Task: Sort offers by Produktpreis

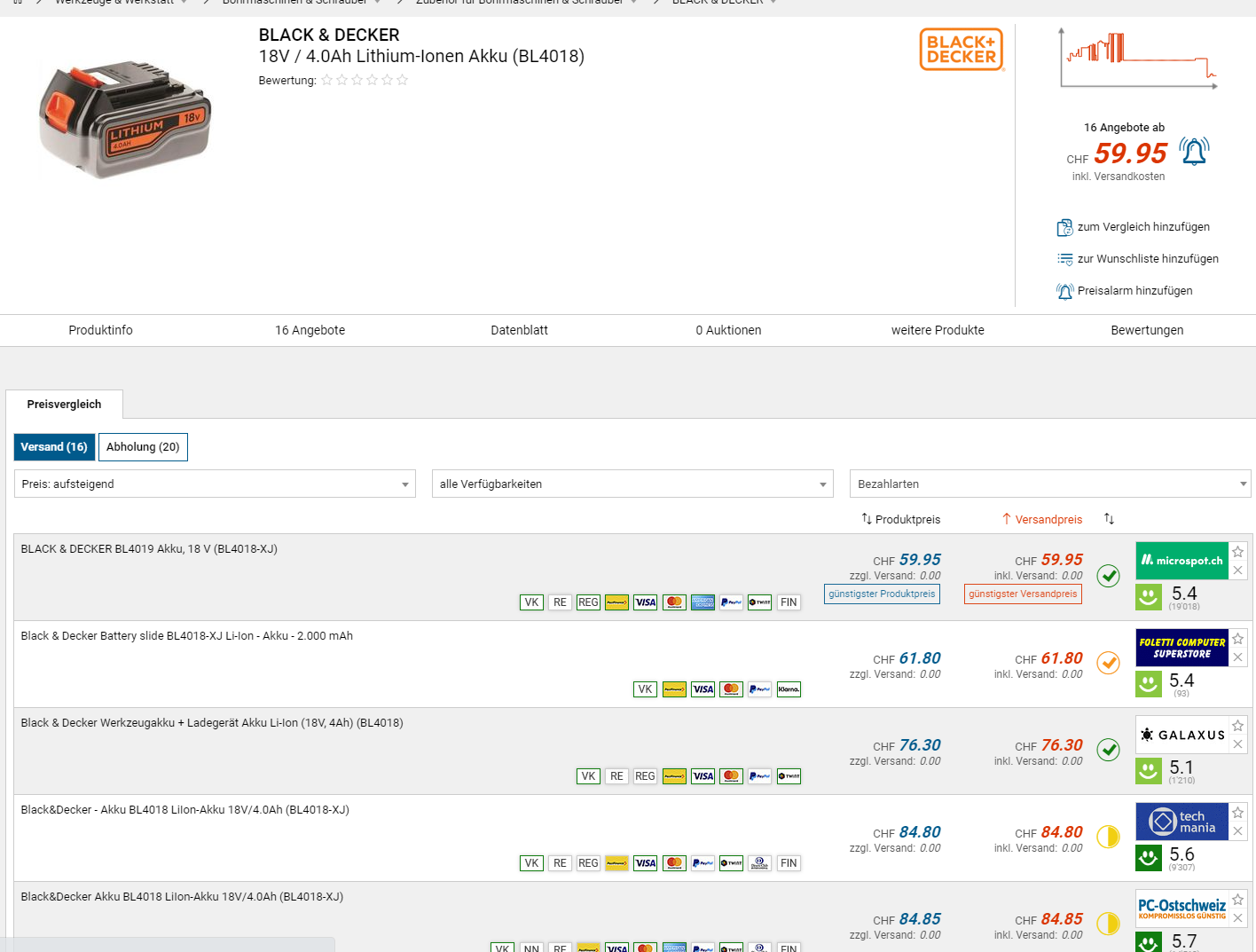Action: point(900,520)
